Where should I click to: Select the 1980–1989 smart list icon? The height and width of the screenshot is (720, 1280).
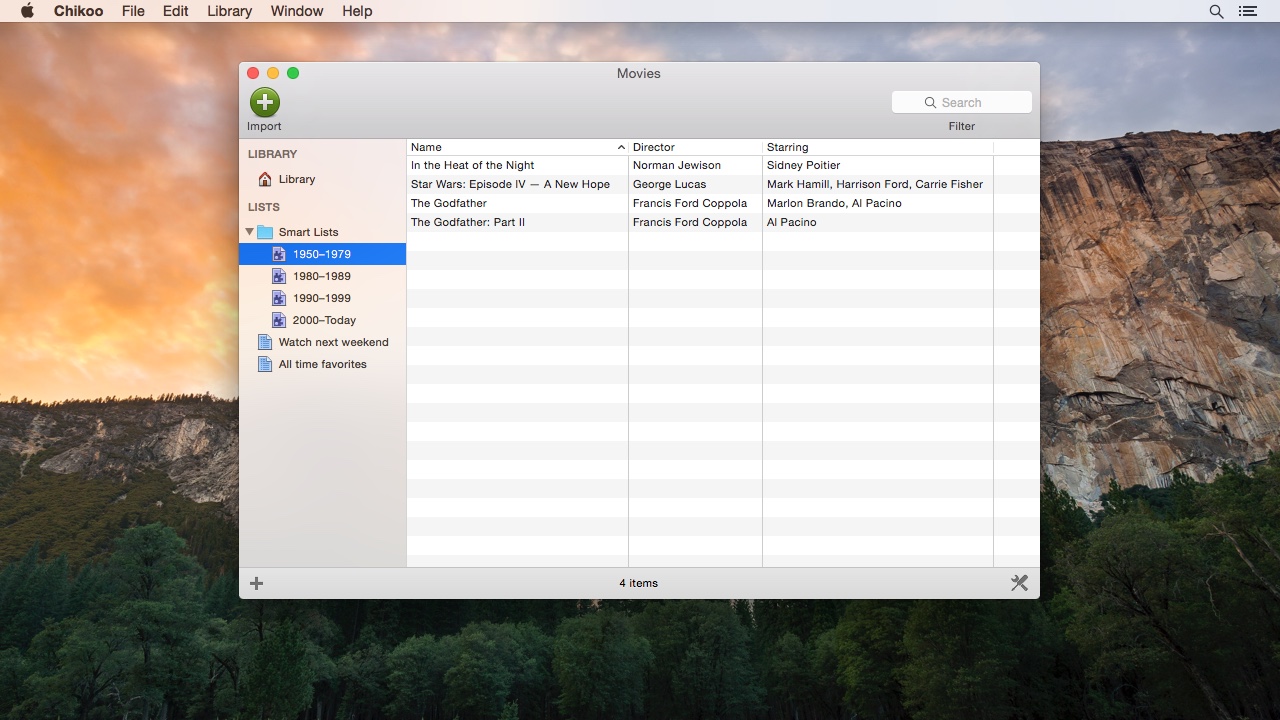[278, 276]
